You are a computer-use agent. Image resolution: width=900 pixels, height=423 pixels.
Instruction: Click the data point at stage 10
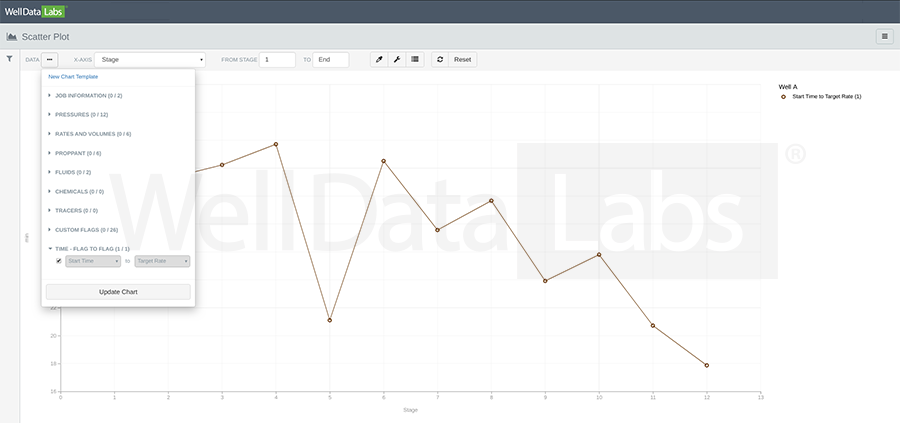point(599,254)
